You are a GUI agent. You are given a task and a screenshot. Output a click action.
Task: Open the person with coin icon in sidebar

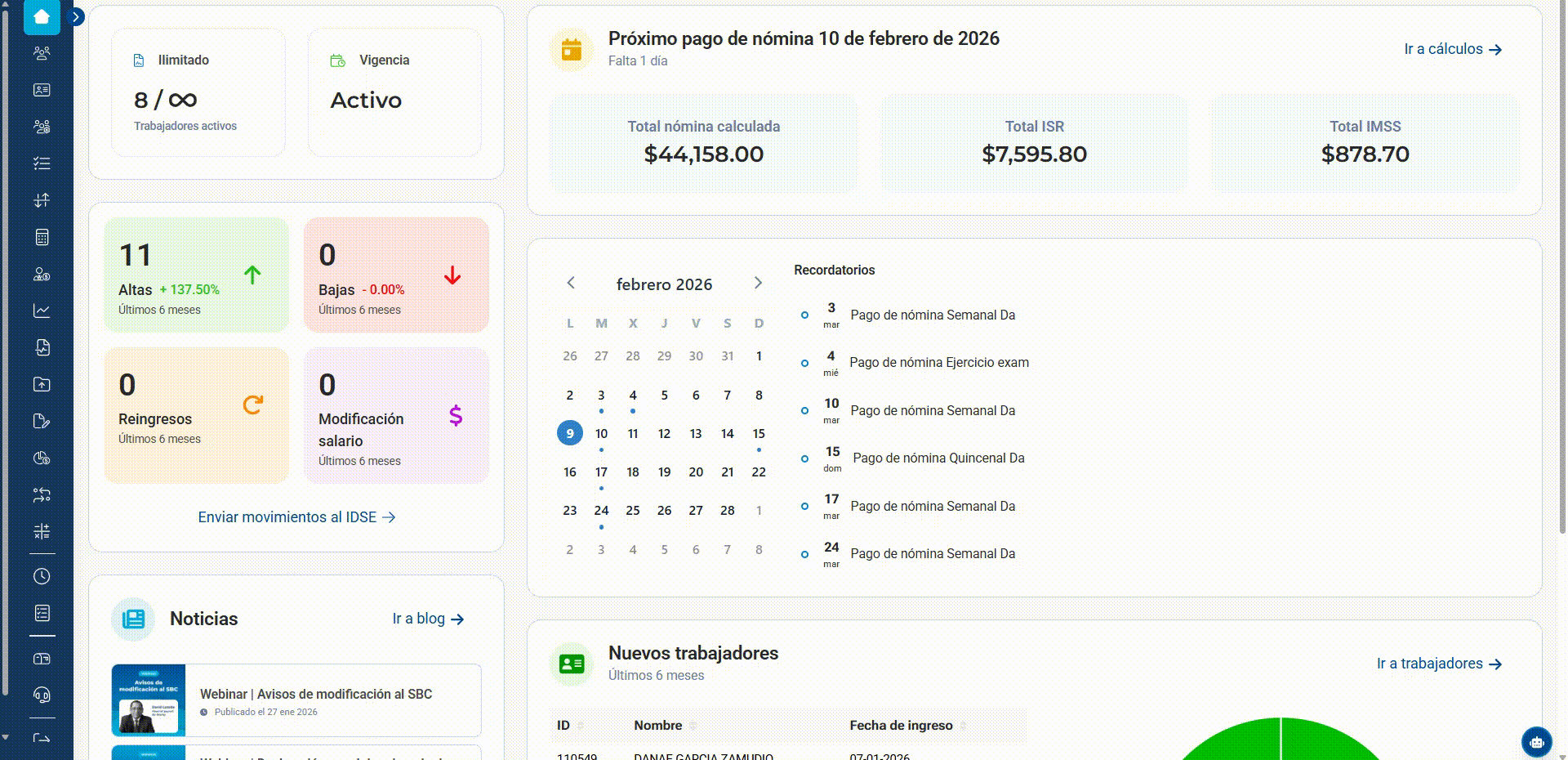coord(42,275)
